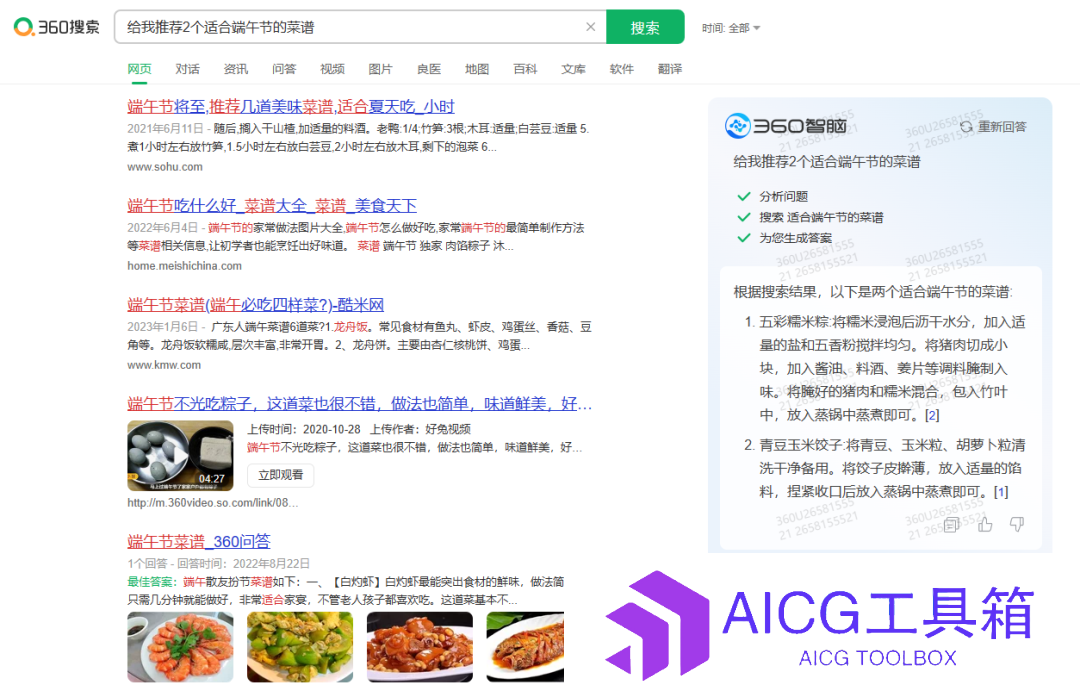Give the AI answer a thumbs down

click(x=1017, y=525)
